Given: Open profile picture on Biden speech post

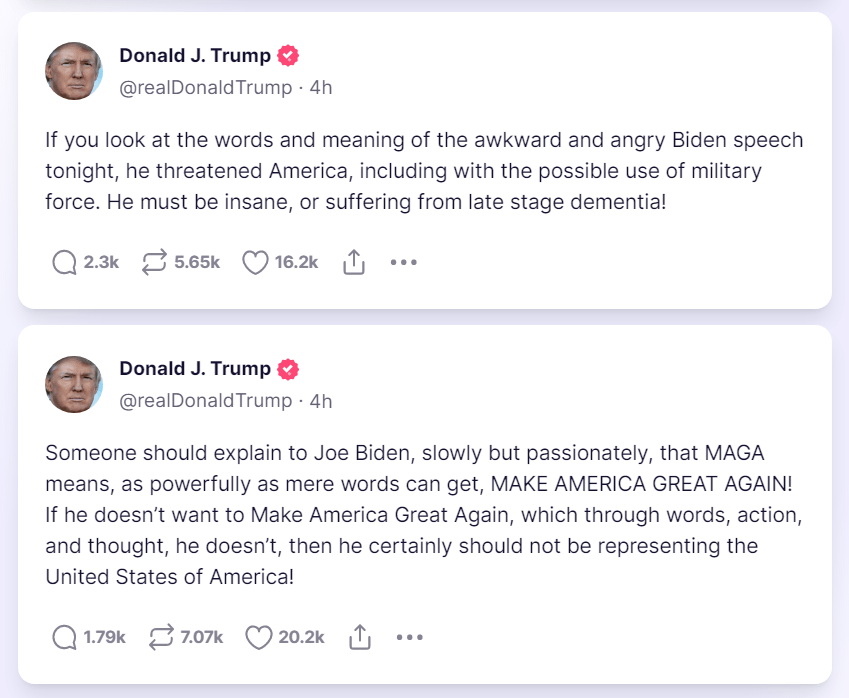Looking at the screenshot, I should [x=74, y=71].
